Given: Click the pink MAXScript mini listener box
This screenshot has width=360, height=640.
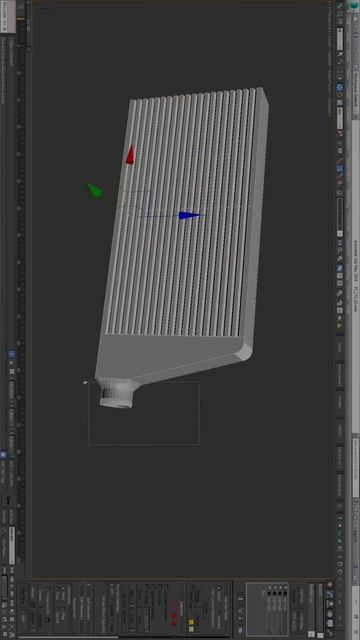Looking at the screenshot, I should pos(12,16).
